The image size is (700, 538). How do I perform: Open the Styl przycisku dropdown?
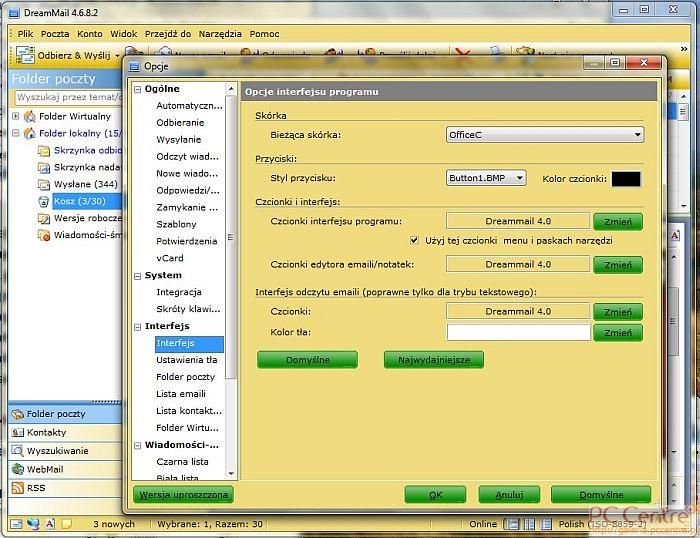pos(519,179)
